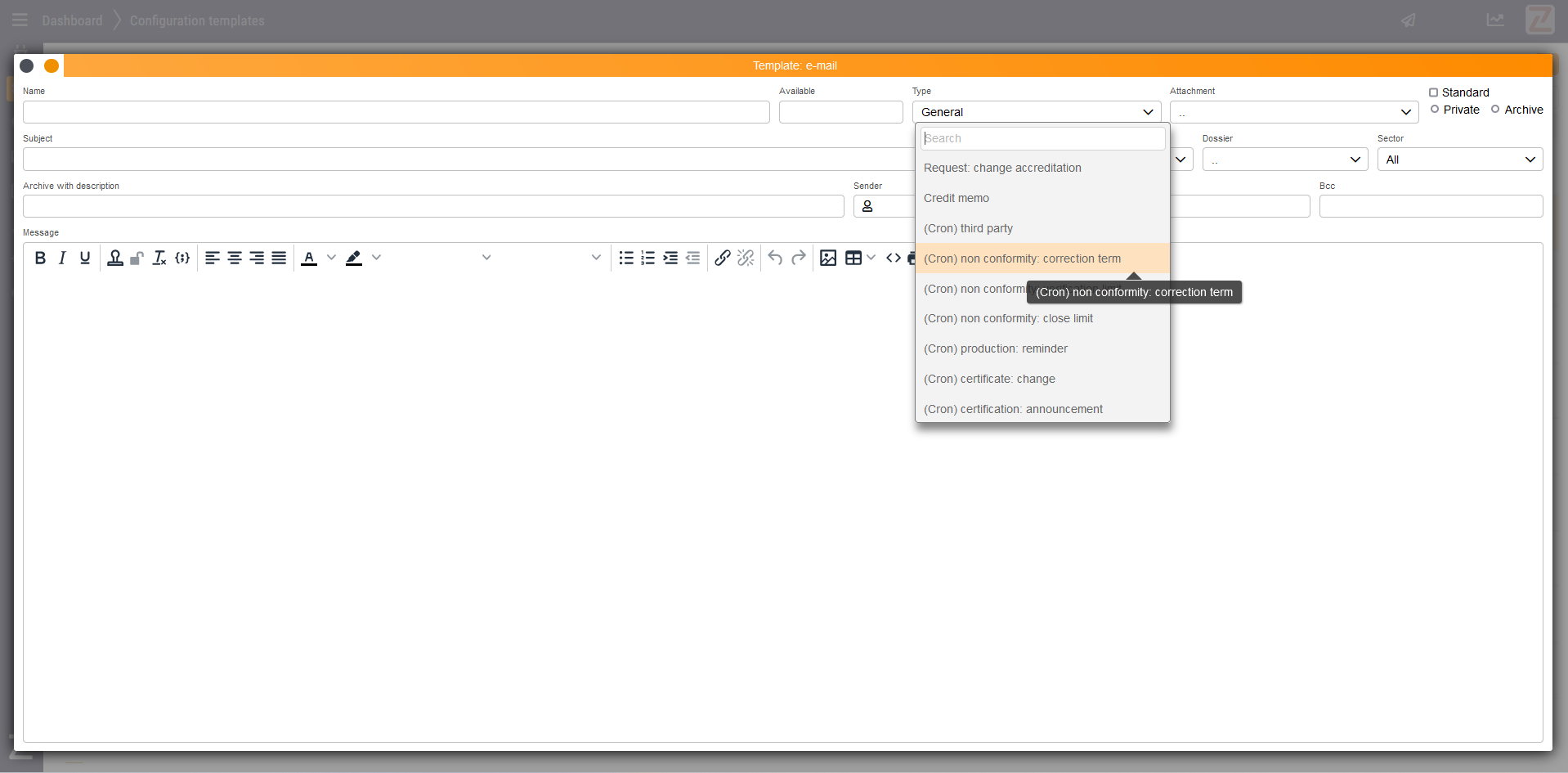Choose '(Cron) production: reminder' option

click(996, 348)
